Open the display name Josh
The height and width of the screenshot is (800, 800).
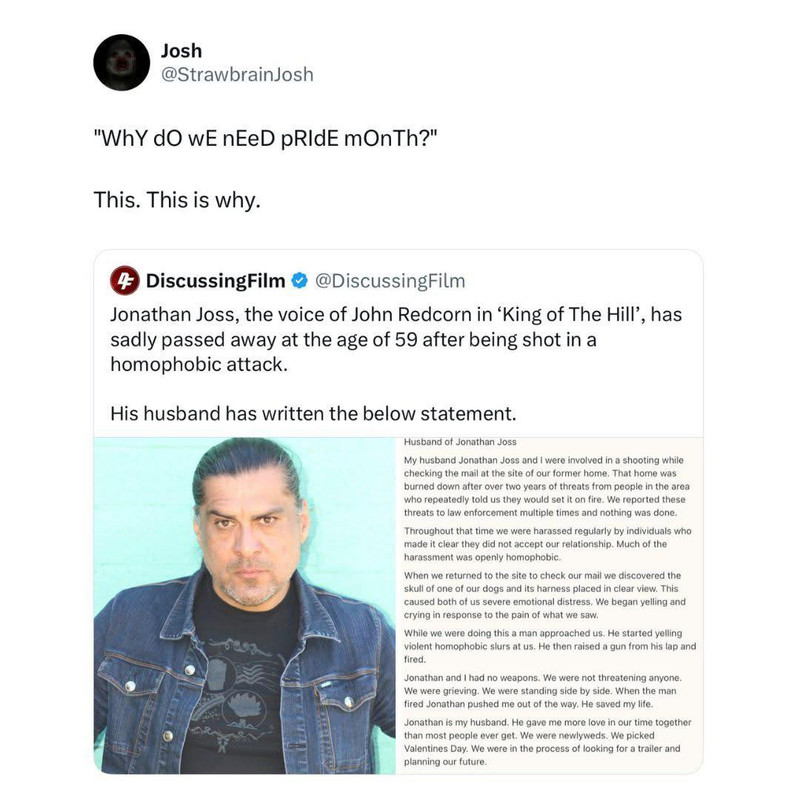pos(182,51)
